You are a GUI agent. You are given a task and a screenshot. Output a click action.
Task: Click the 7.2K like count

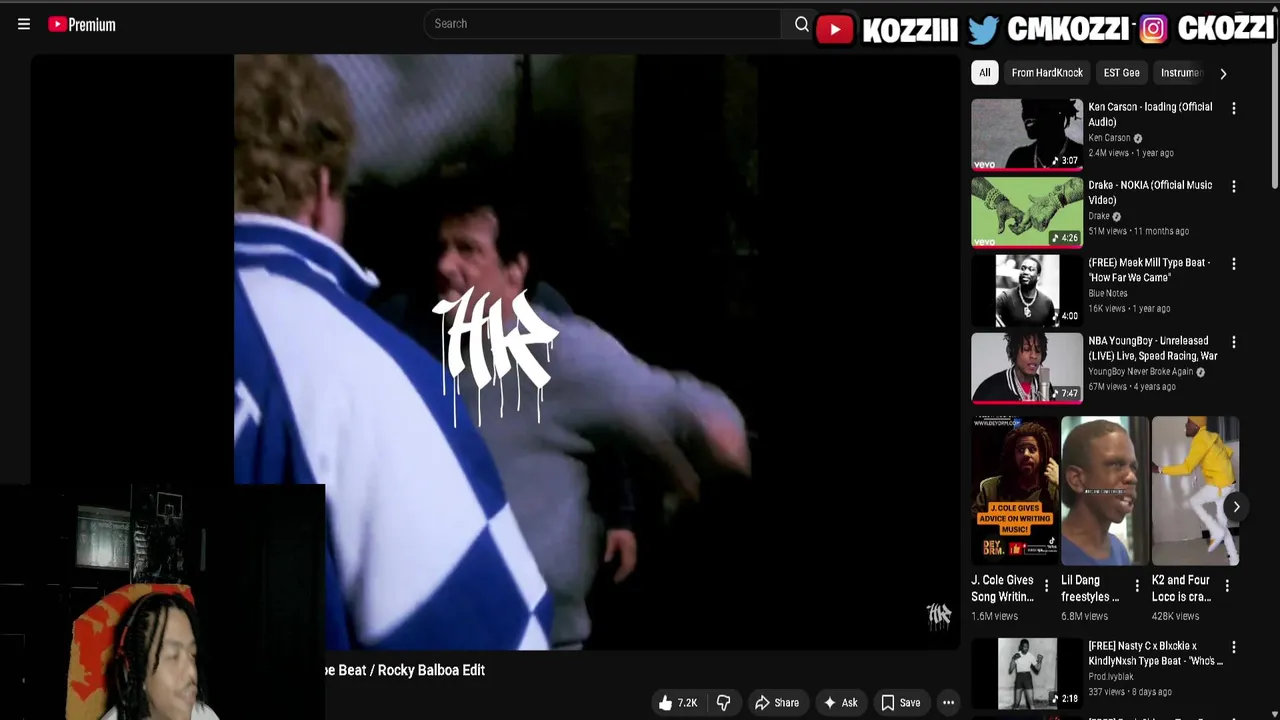[687, 703]
